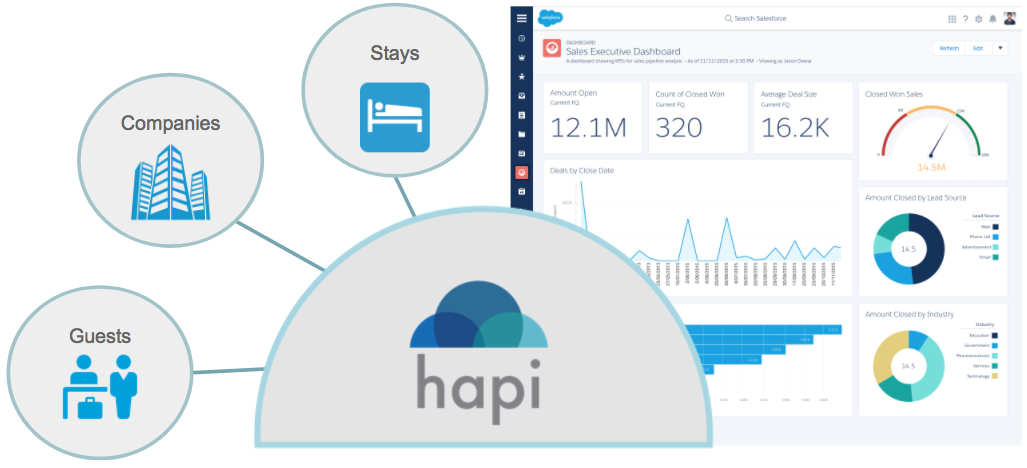
Task: Click the user profile avatar photo
Action: click(1009, 18)
